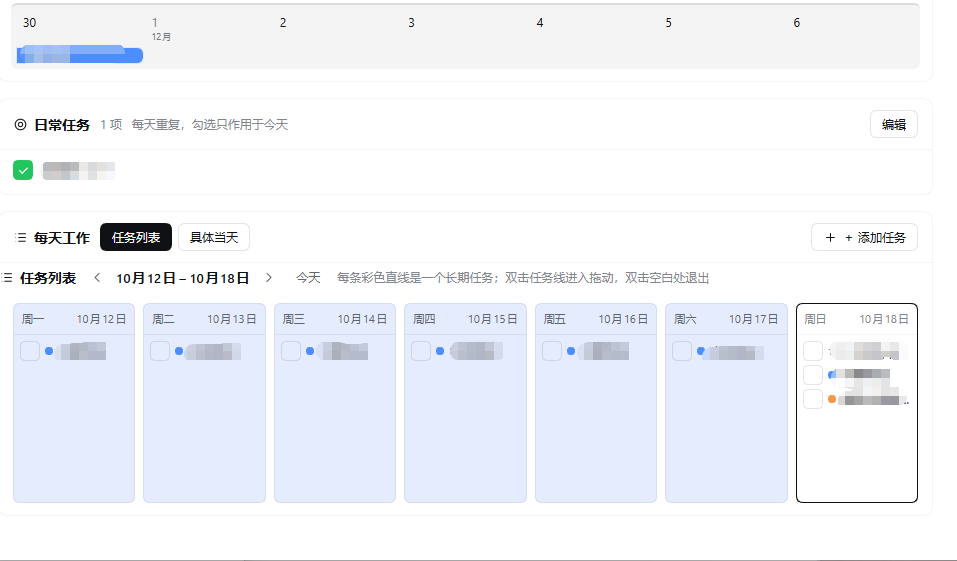The height and width of the screenshot is (561, 957).
Task: Click calendar day 3
Action: 411,23
